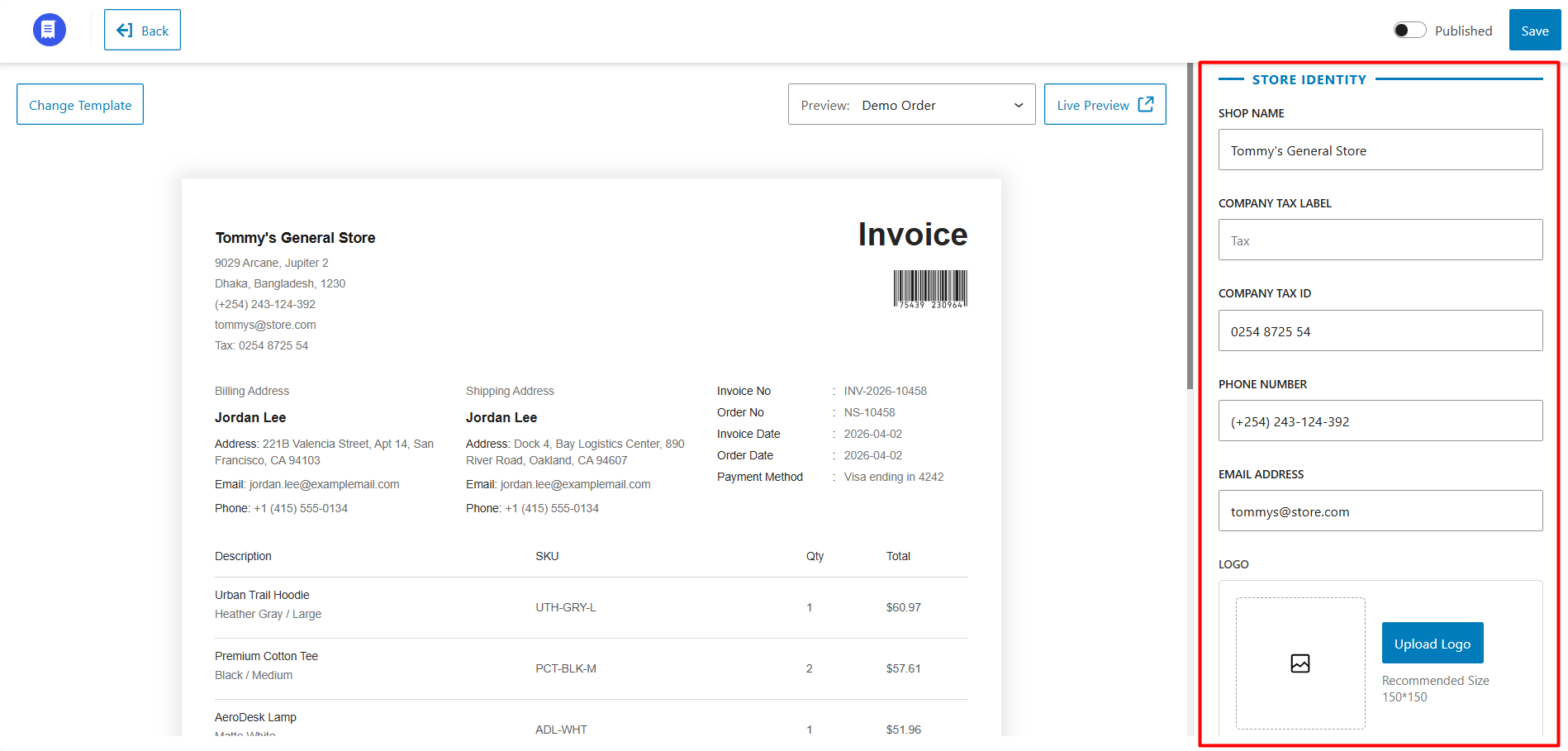Image resolution: width=1568 pixels, height=751 pixels.
Task: Click the ADL-WHT SKU cell
Action: [561, 730]
